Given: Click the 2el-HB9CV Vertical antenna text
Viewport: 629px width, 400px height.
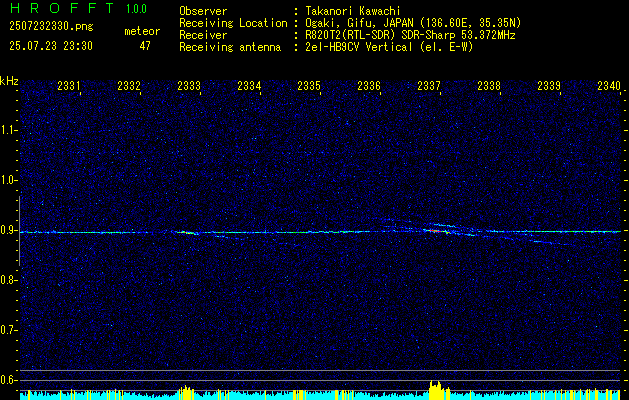Looking at the screenshot, I should pyautogui.click(x=389, y=47).
